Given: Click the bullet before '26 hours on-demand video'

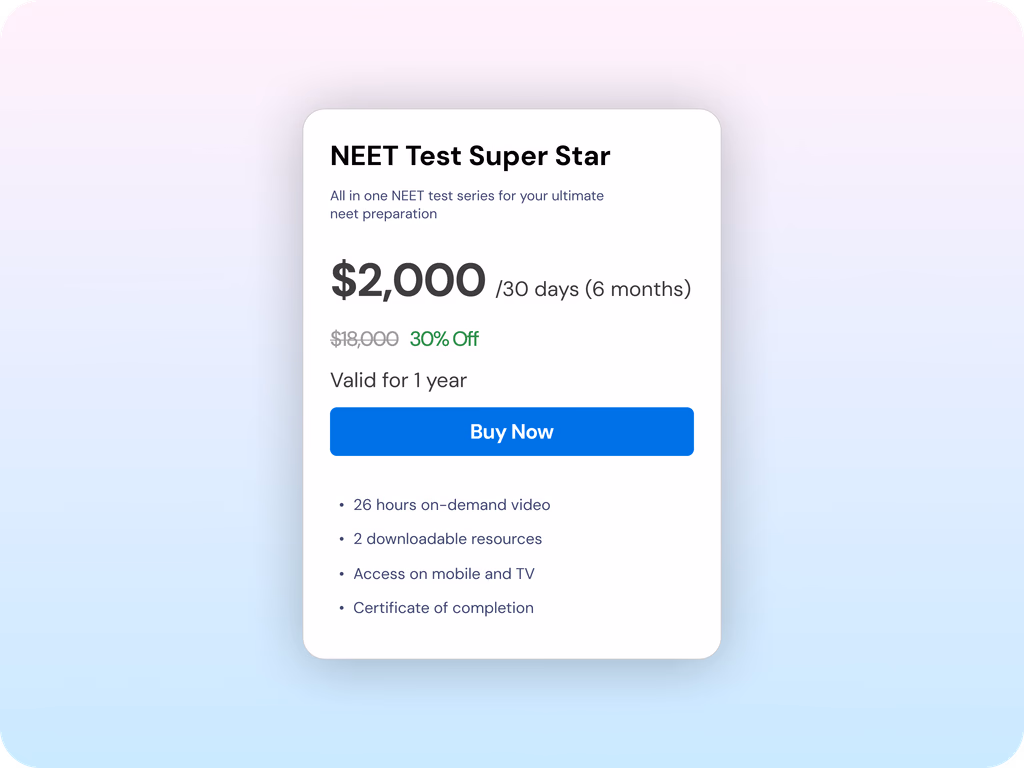Looking at the screenshot, I should (341, 506).
